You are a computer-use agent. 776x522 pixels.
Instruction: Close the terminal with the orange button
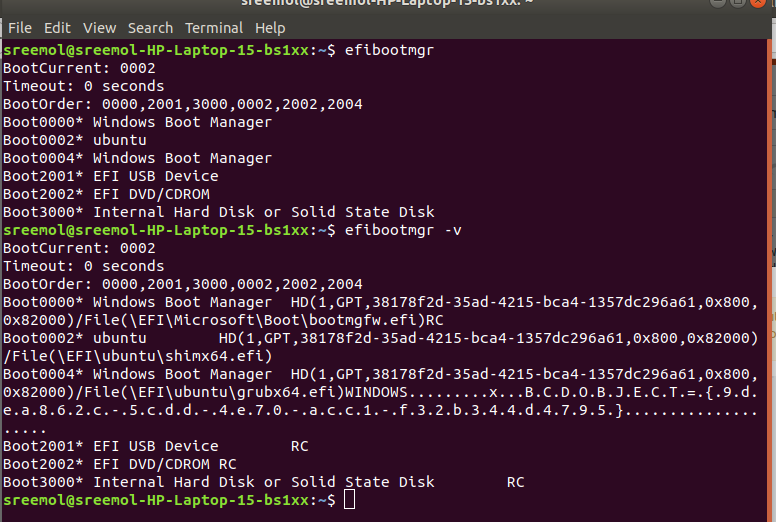pos(758,2)
